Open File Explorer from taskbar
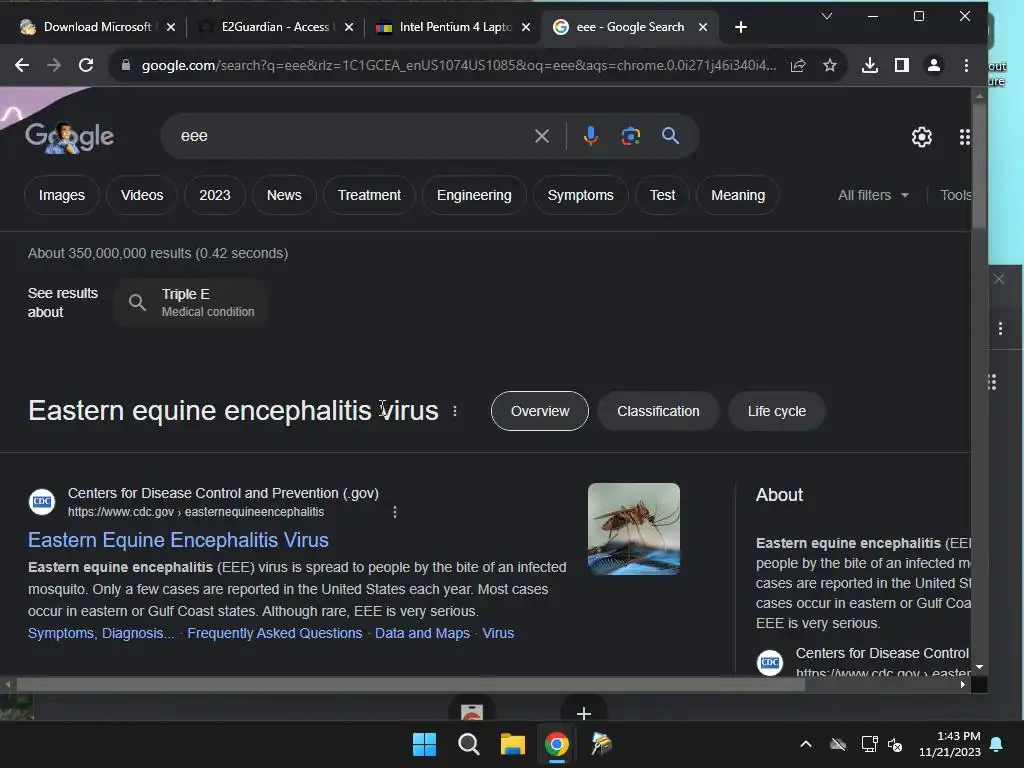 [513, 744]
